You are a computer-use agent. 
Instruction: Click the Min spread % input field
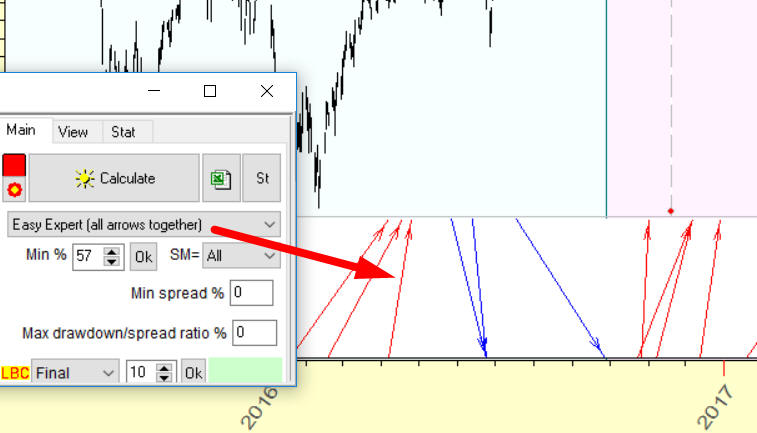251,293
